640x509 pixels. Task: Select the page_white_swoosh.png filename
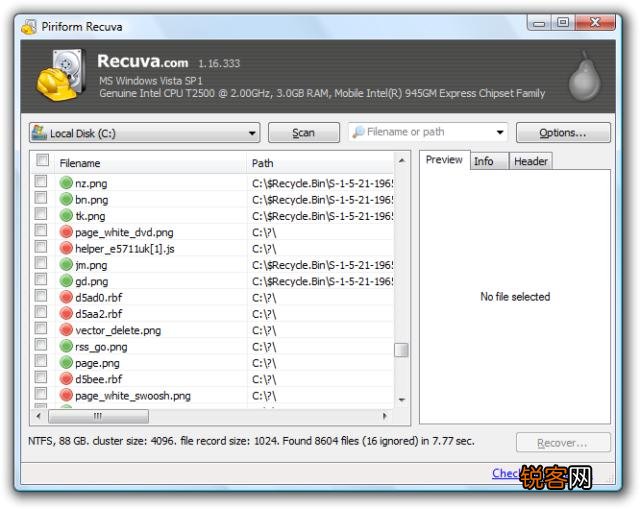[133, 396]
